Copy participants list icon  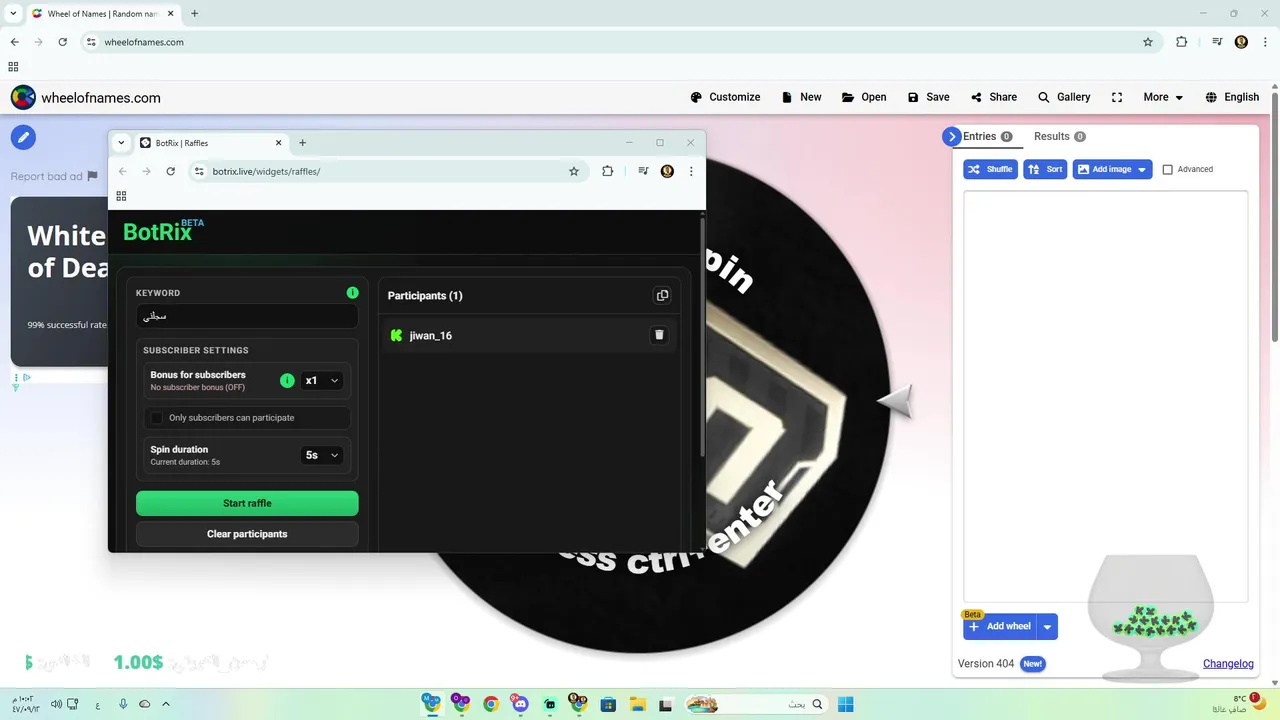(x=662, y=295)
